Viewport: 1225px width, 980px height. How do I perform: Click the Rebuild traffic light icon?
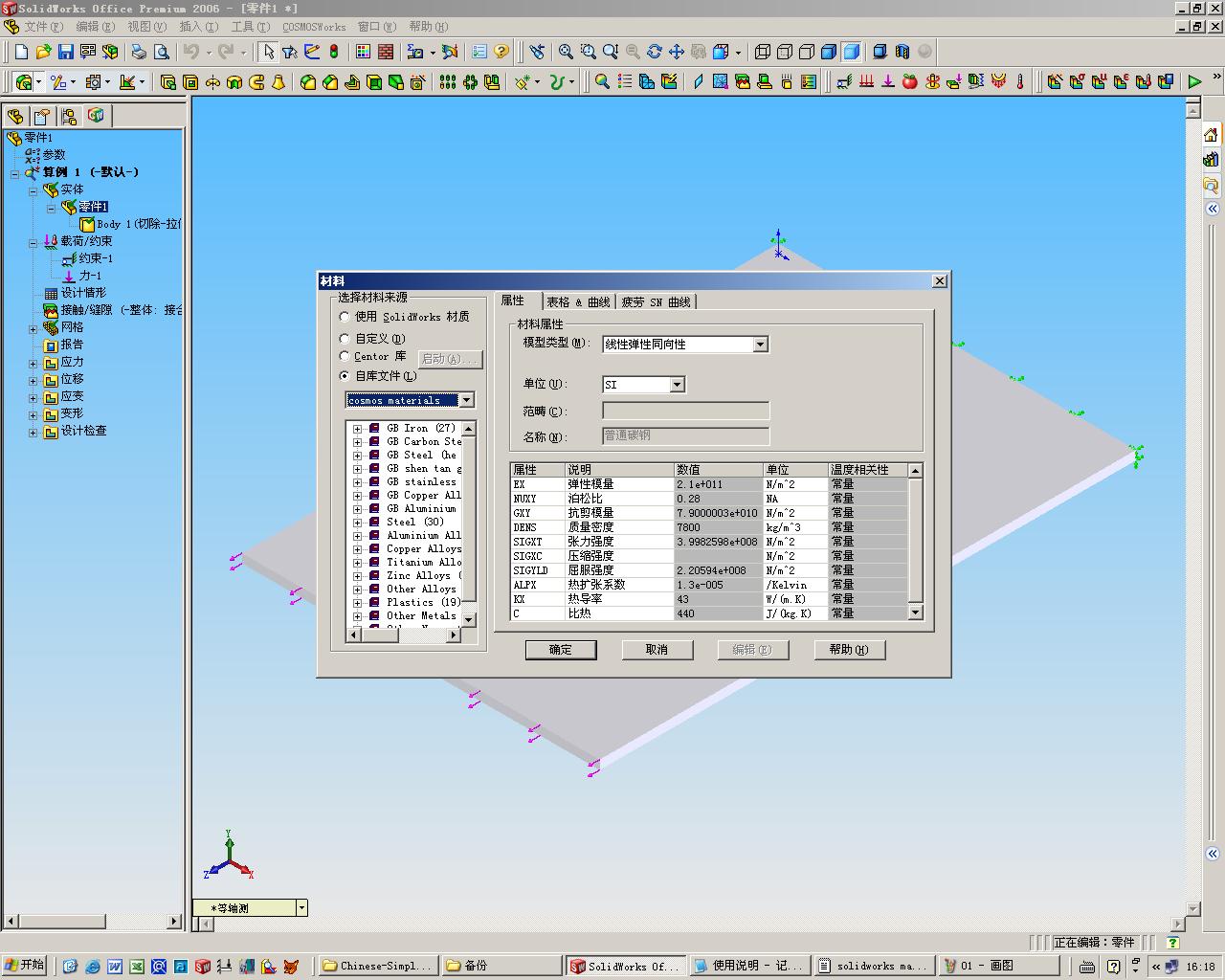point(334,52)
